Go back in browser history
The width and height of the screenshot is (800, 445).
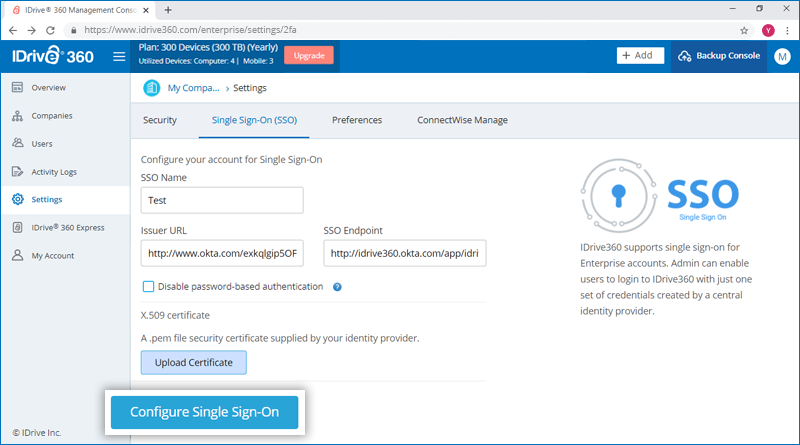13,31
